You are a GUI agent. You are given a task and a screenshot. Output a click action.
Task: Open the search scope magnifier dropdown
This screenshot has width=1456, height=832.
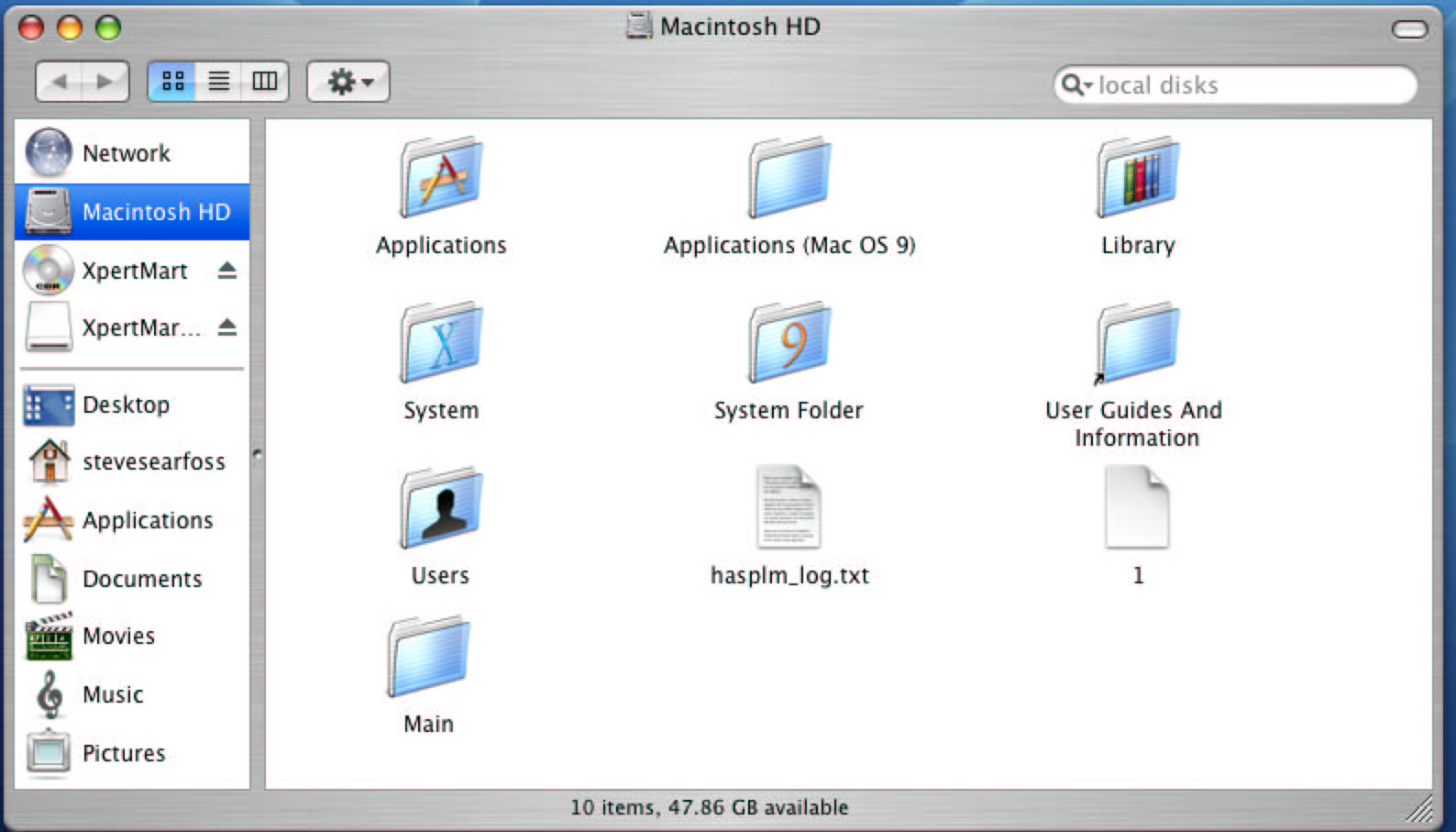coord(1076,85)
